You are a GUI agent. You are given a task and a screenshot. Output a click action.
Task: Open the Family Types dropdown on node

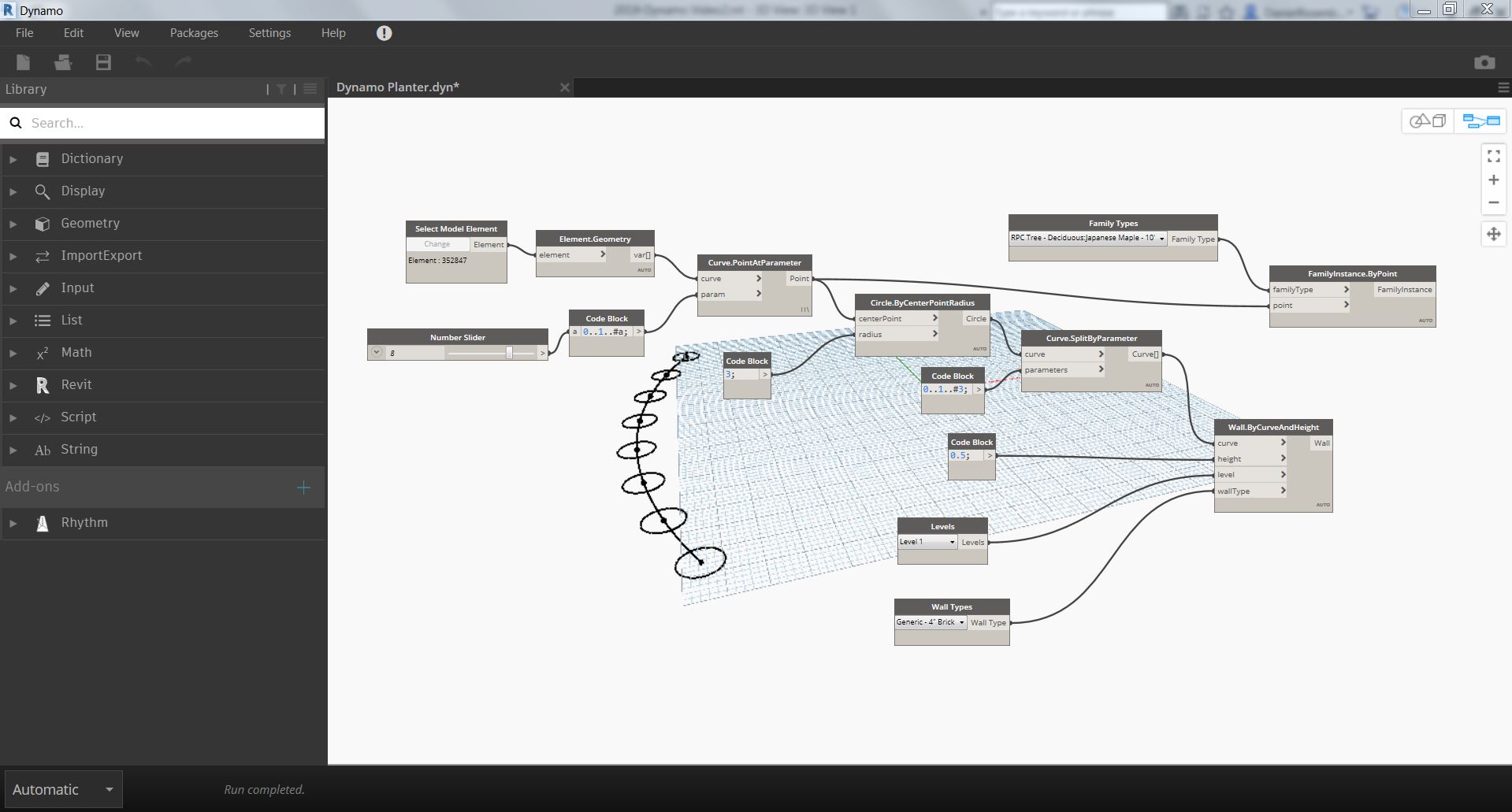coord(1088,238)
